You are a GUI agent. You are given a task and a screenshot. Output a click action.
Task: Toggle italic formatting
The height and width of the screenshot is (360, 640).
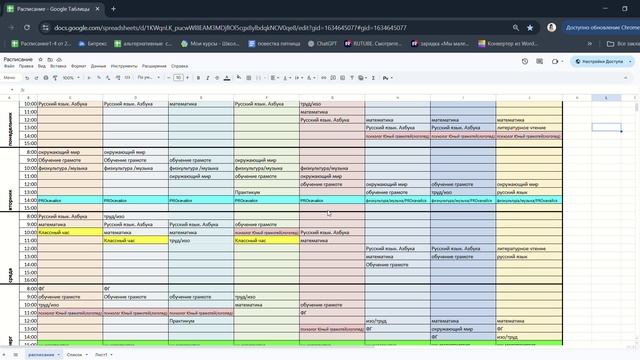pyautogui.click(x=208, y=78)
